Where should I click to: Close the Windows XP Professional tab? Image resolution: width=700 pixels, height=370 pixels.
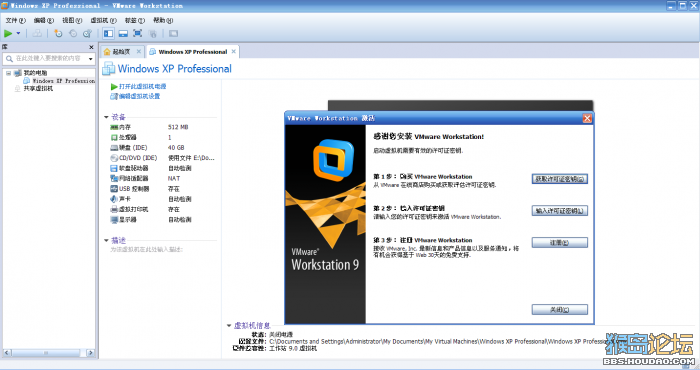pyautogui.click(x=233, y=52)
